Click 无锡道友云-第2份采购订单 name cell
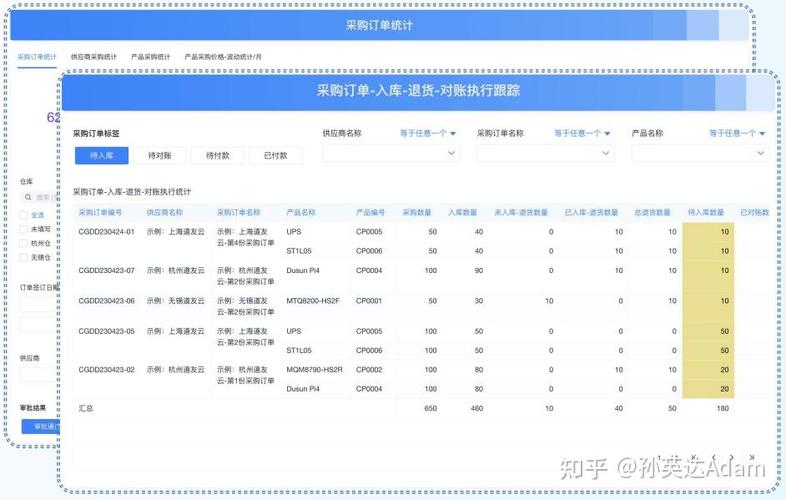The height and width of the screenshot is (500, 786). (x=246, y=306)
